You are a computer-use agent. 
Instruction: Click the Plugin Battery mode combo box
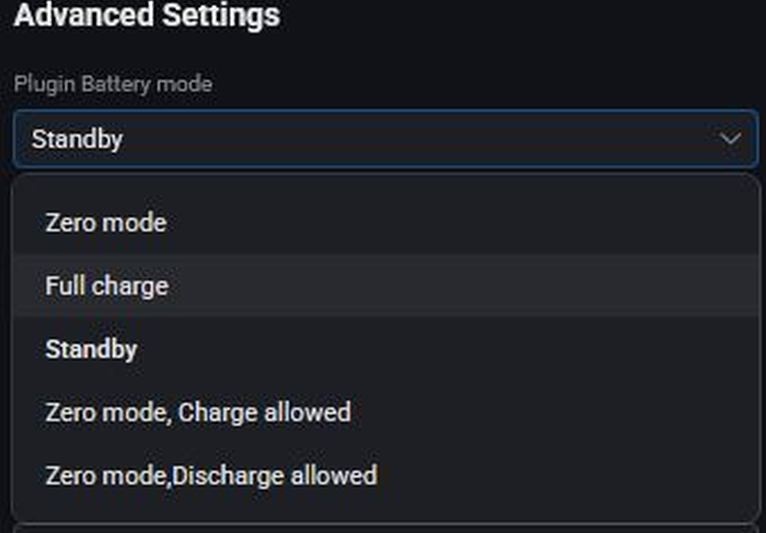(385, 139)
